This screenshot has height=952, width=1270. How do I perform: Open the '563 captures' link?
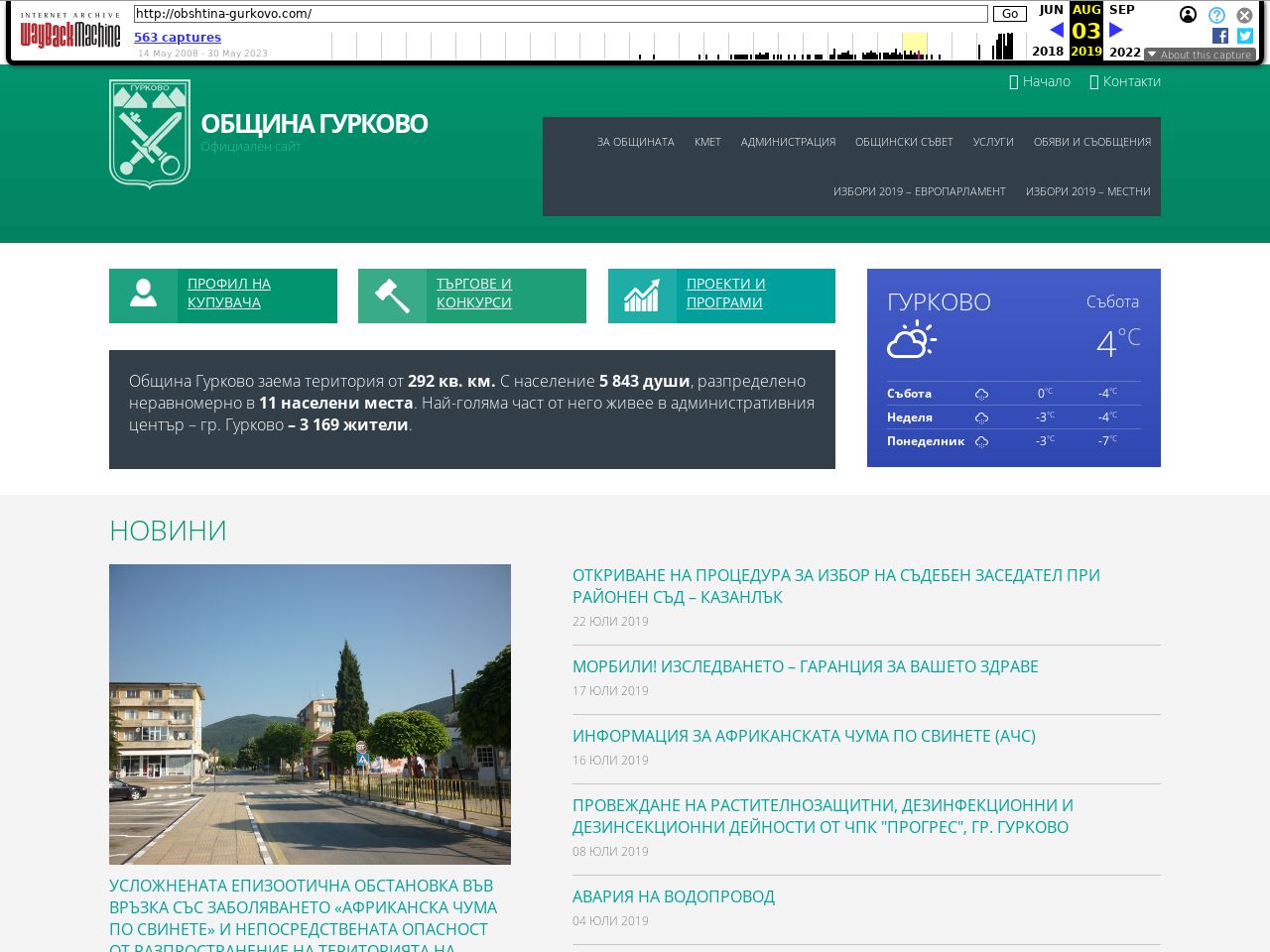click(x=178, y=38)
